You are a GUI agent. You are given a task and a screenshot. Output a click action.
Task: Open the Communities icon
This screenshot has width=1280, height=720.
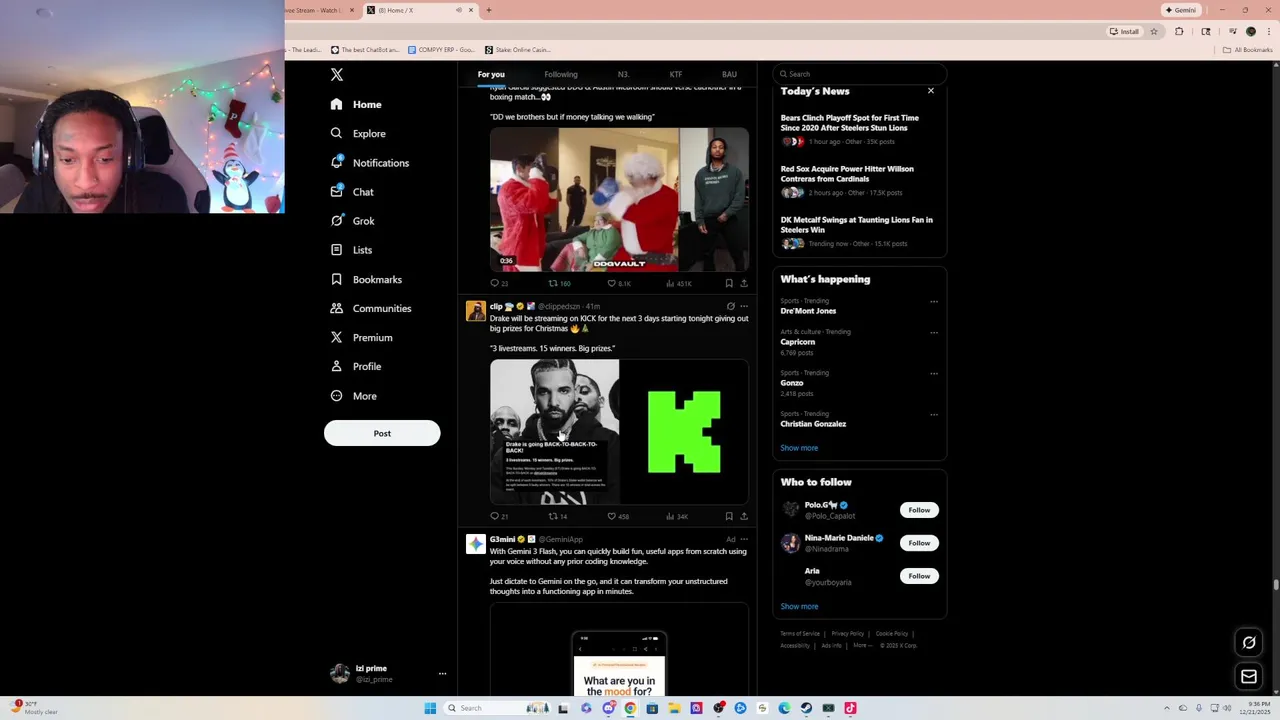337,308
